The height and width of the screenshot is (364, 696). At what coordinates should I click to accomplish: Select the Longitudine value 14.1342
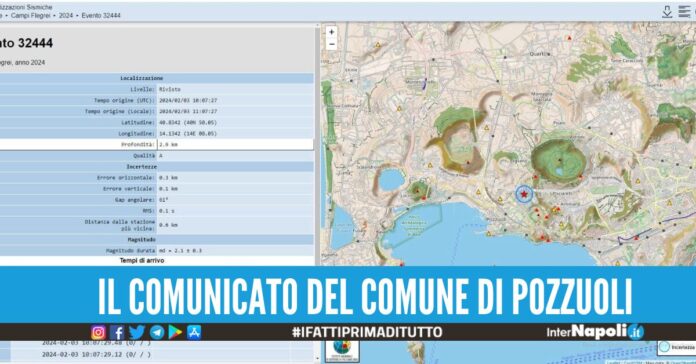[x=188, y=134]
